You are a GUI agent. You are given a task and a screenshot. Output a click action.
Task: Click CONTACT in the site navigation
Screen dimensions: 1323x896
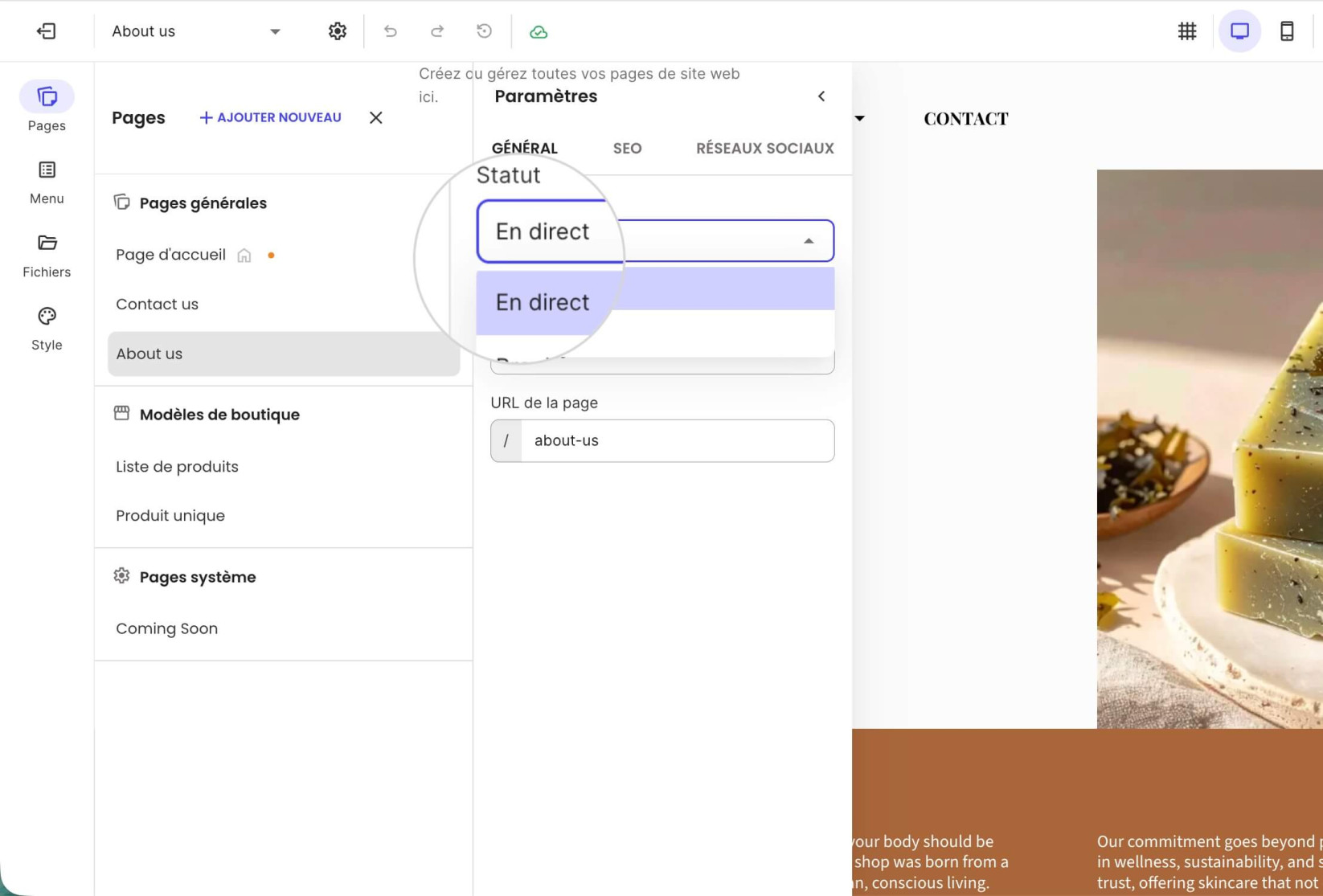965,119
